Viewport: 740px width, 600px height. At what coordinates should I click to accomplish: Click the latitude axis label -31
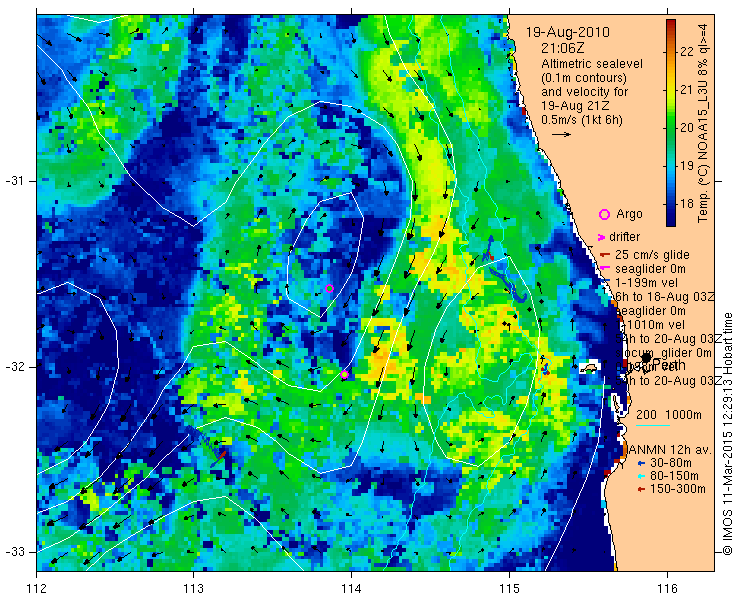(14, 181)
